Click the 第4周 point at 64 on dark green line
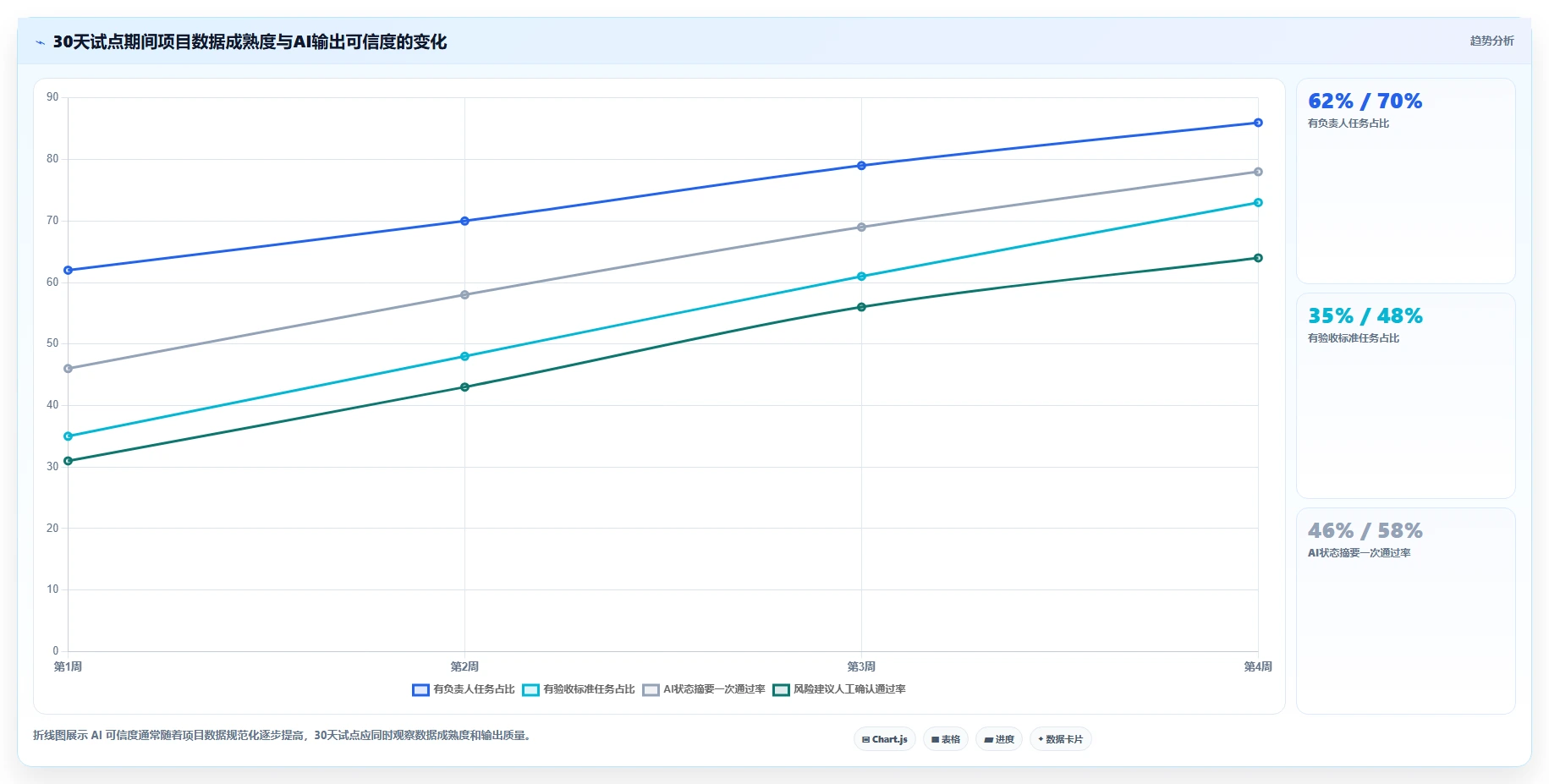This screenshot has width=1549, height=784. point(1258,258)
